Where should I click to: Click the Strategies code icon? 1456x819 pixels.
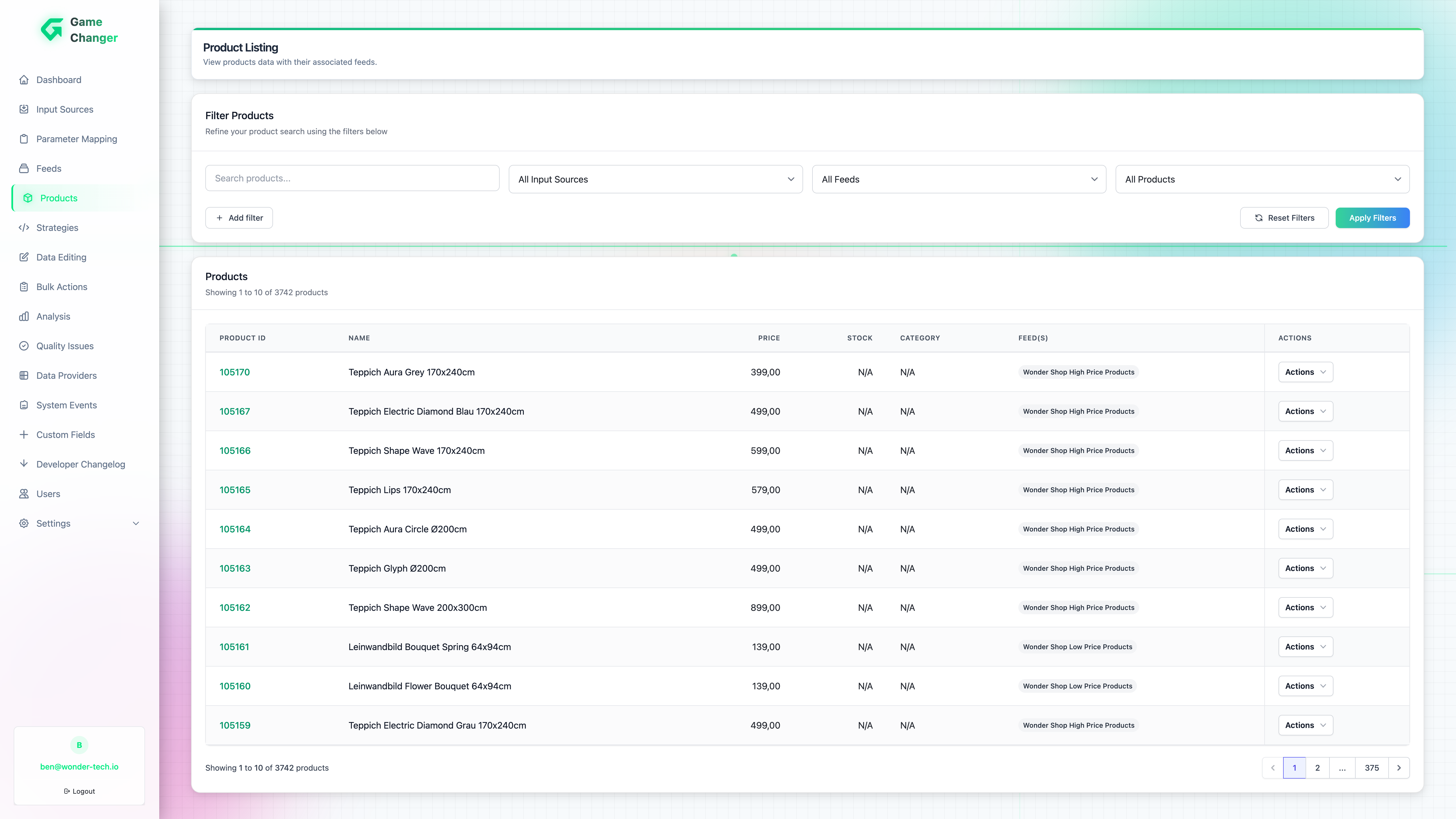coord(24,228)
